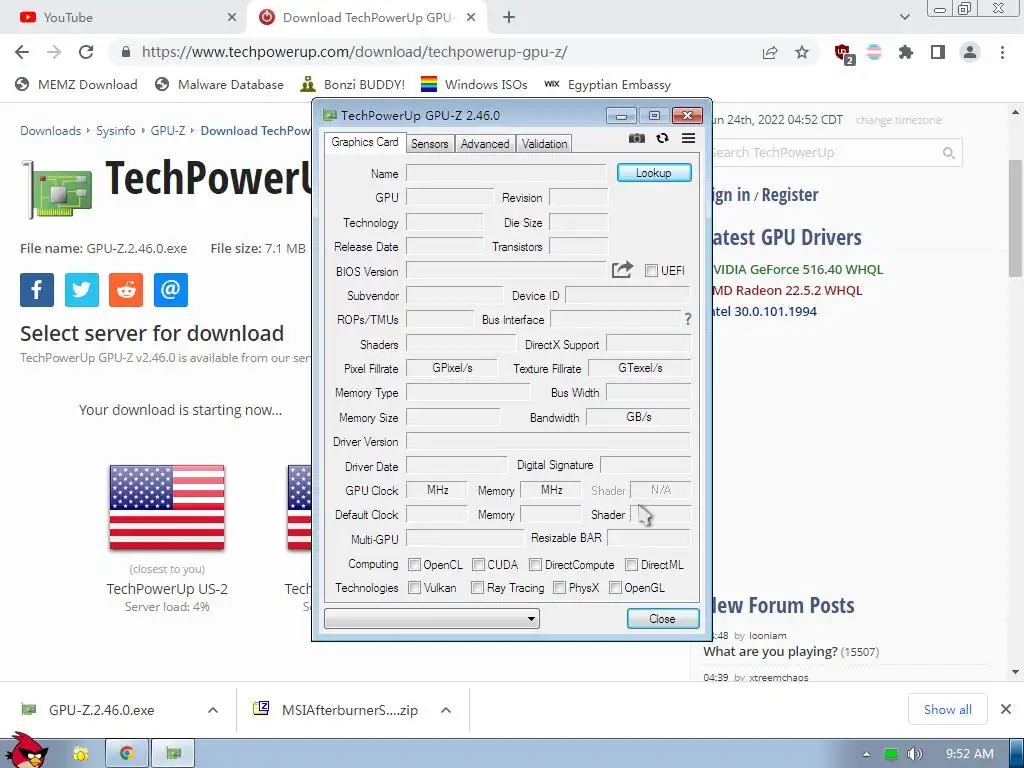Dismiss the downloads bar with X

pos(1006,709)
